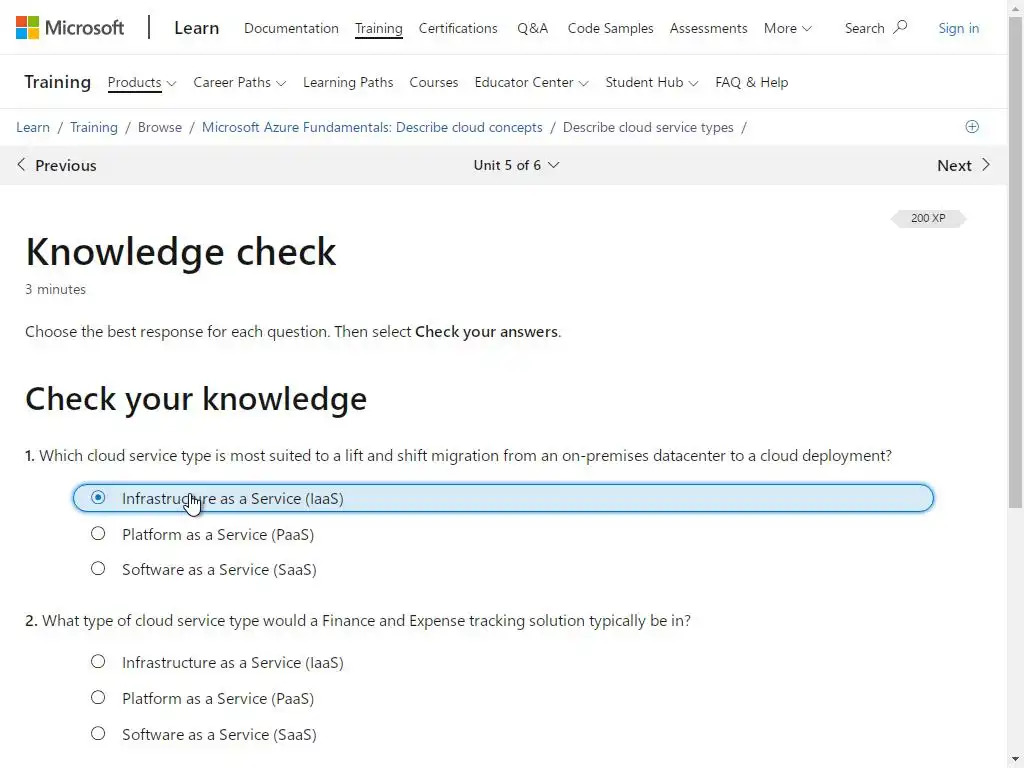Click the Search button label
The width and height of the screenshot is (1024, 768).
coord(865,28)
